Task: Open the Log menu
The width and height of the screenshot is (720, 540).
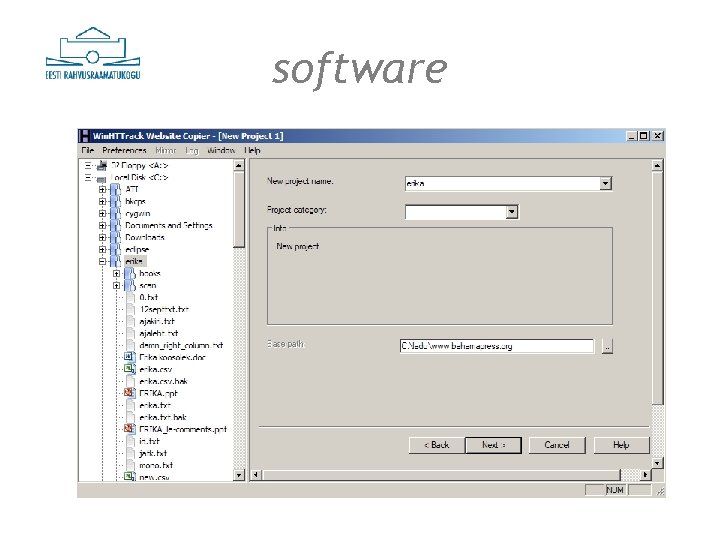Action: coord(192,151)
